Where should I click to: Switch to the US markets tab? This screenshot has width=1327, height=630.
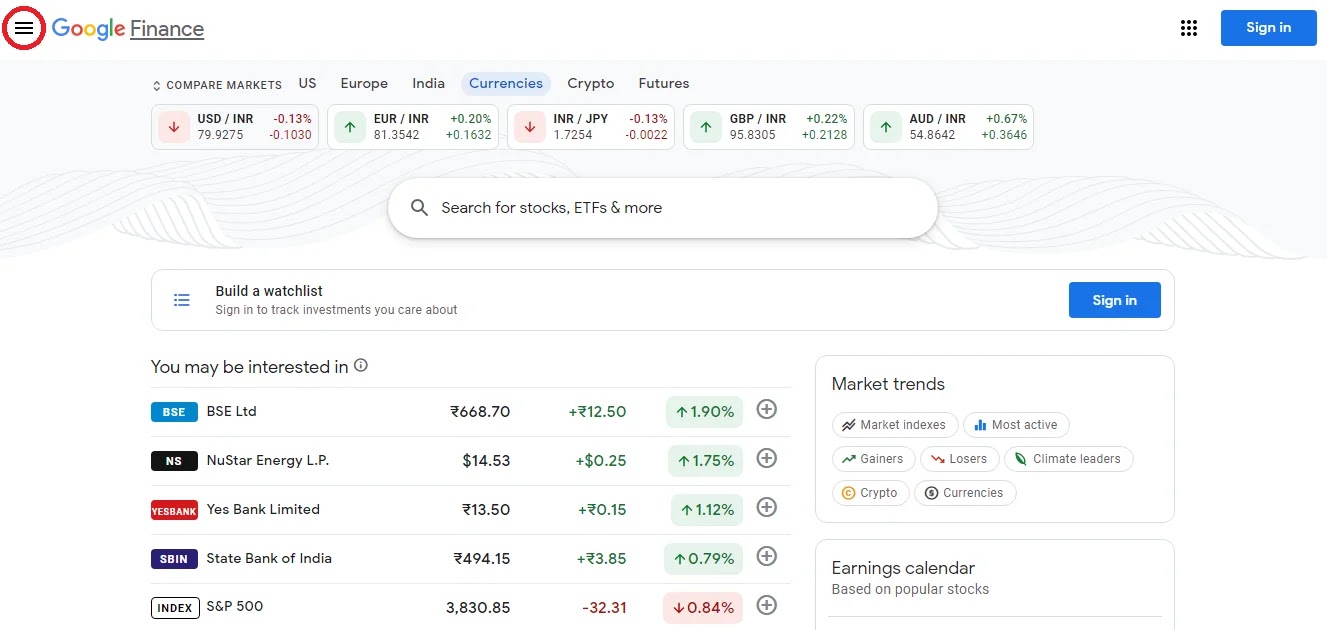tap(307, 83)
